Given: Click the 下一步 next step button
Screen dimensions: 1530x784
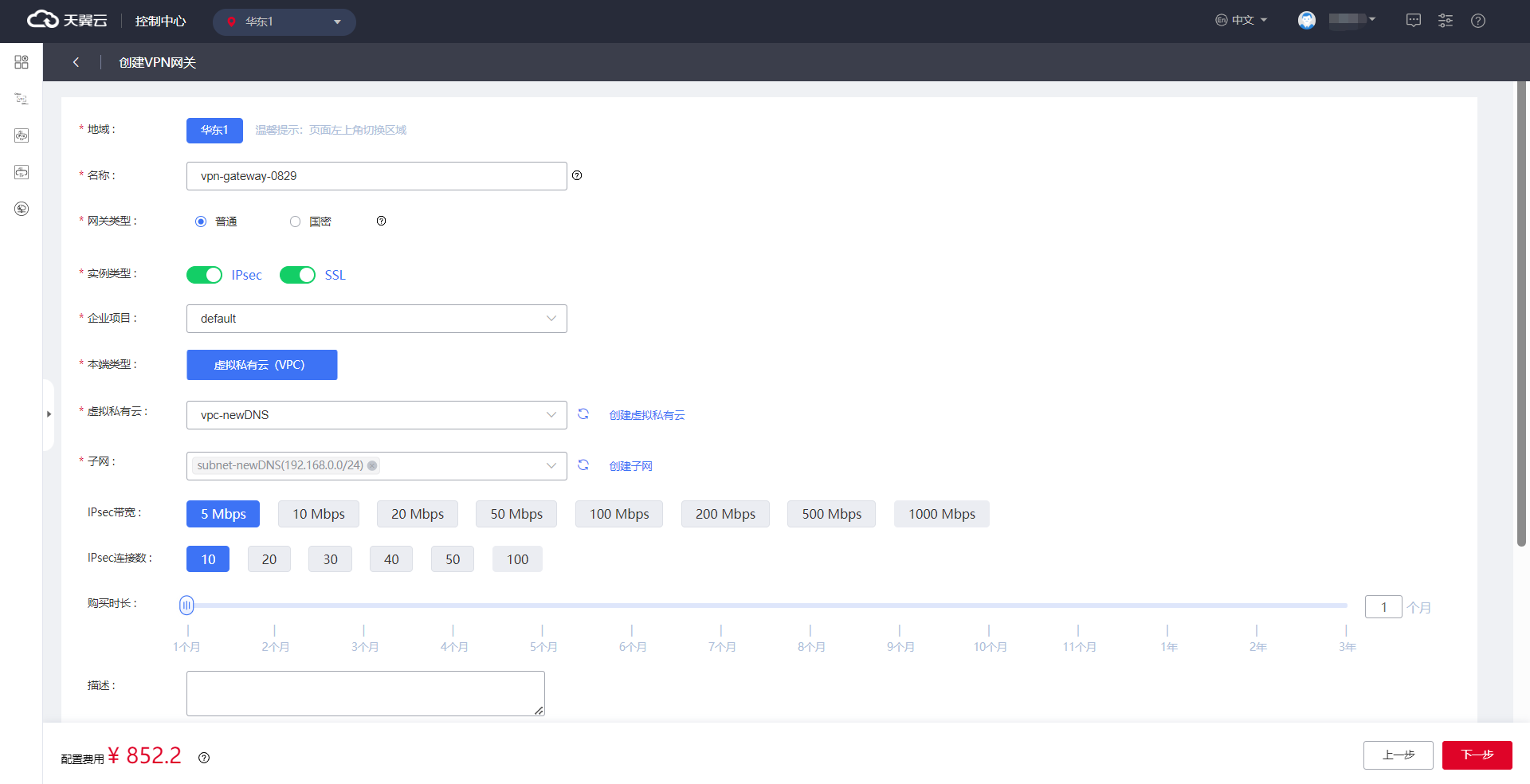Looking at the screenshot, I should pos(1477,755).
